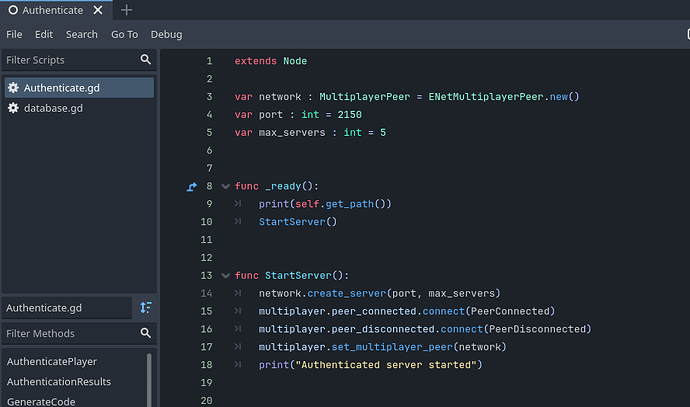Click the override indicator icon on line 8
The height and width of the screenshot is (407, 690).
[x=191, y=187]
